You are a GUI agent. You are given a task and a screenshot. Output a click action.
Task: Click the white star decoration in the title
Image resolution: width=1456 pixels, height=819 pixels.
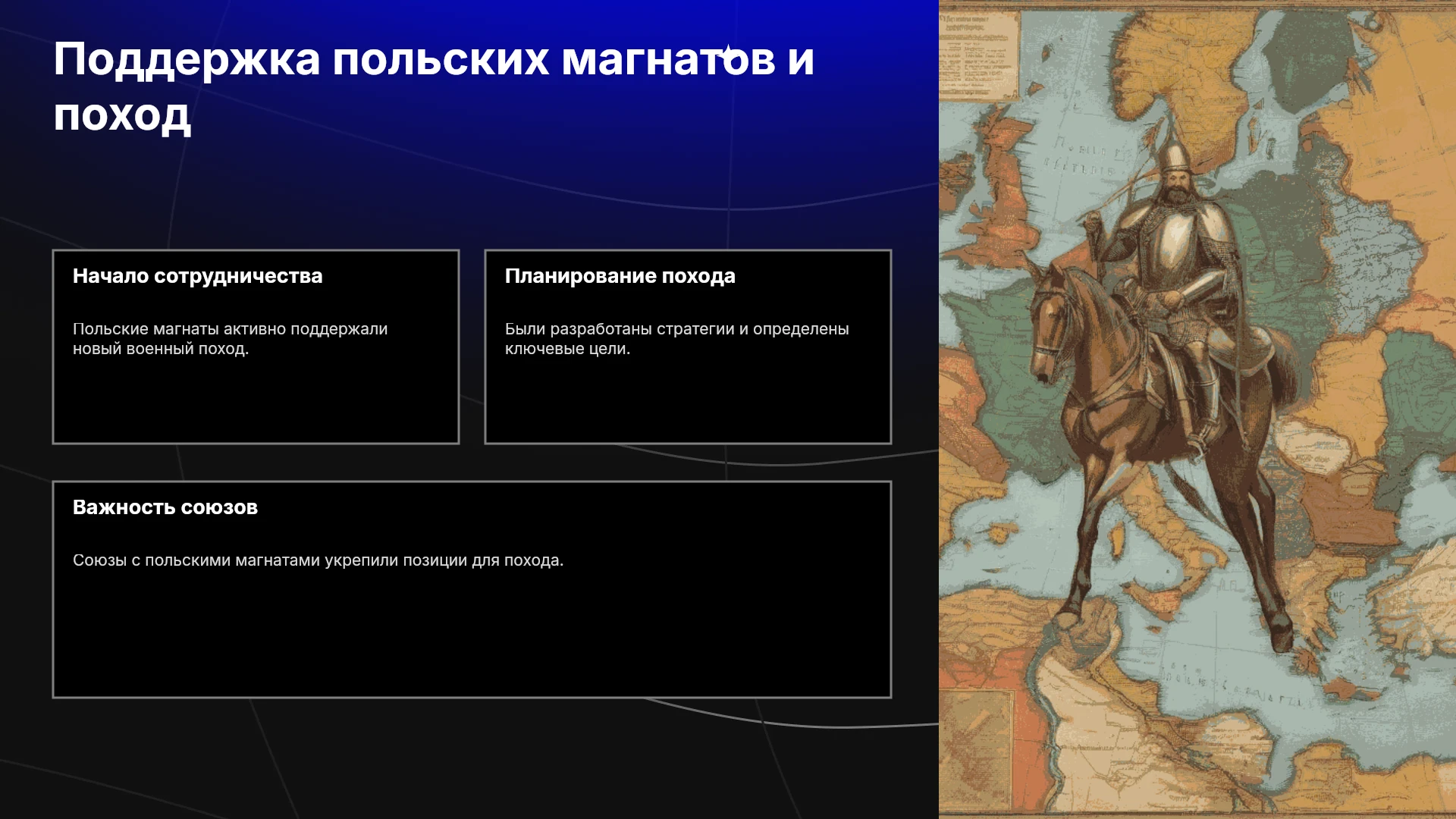click(x=728, y=55)
